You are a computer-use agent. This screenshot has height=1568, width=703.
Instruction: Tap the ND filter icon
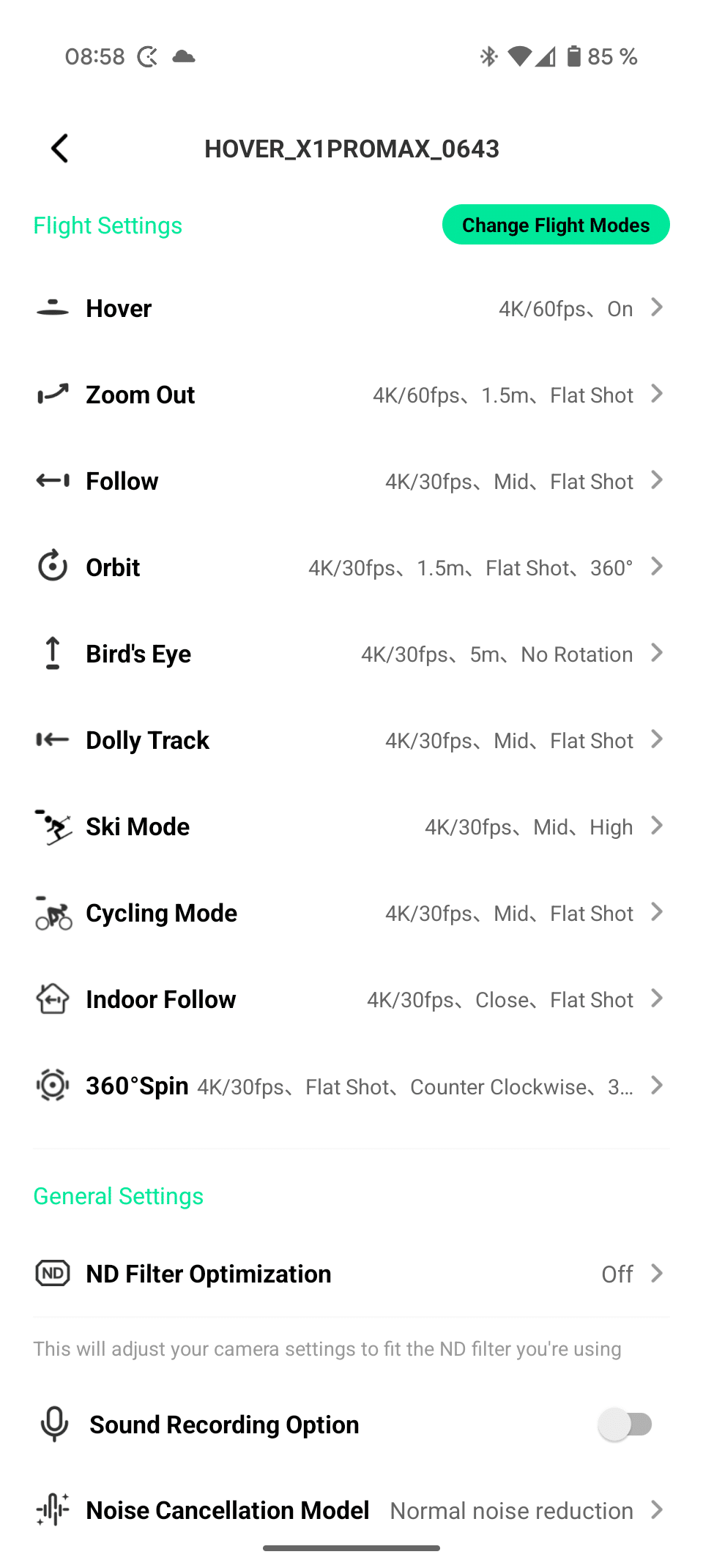[x=53, y=1274]
